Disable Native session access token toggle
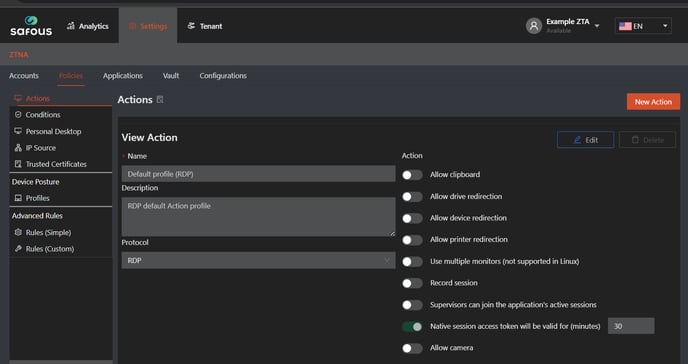688x364 pixels. point(412,327)
